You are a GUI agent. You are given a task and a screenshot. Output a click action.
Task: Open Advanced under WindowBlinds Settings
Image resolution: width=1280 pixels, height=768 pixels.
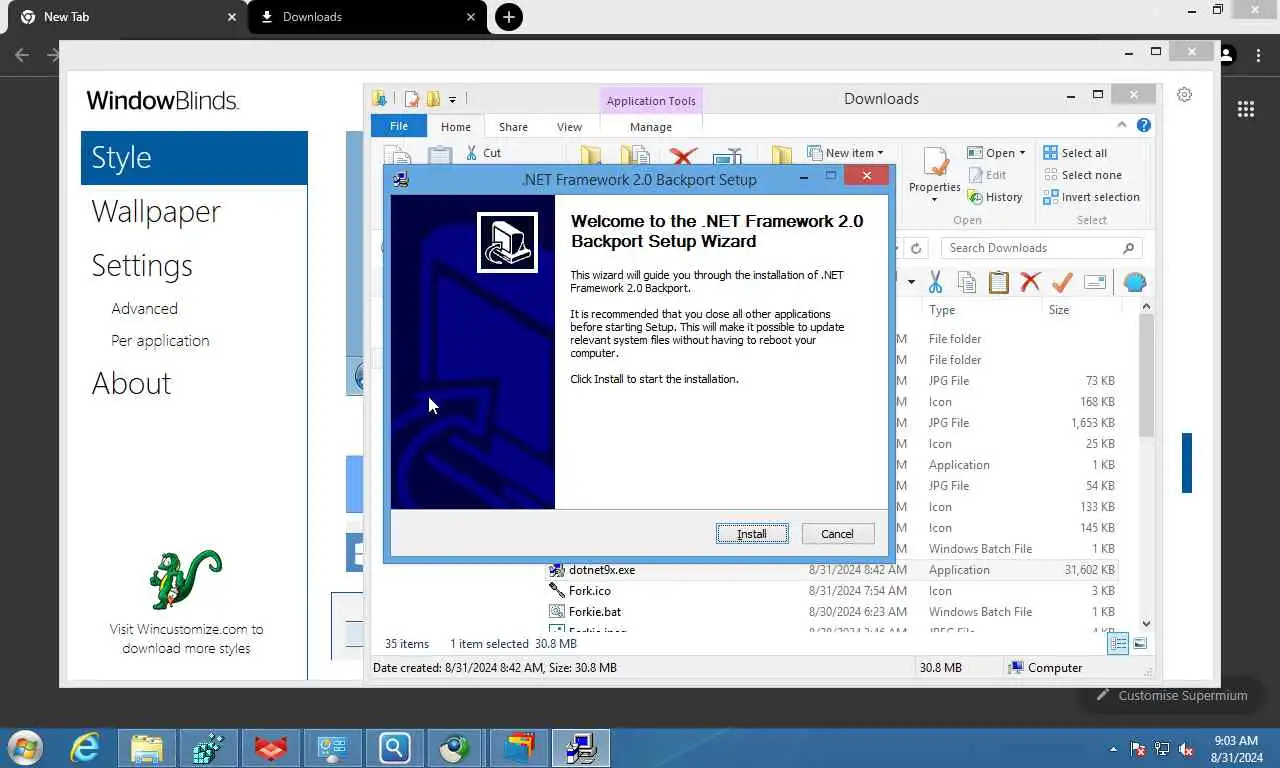(x=145, y=309)
